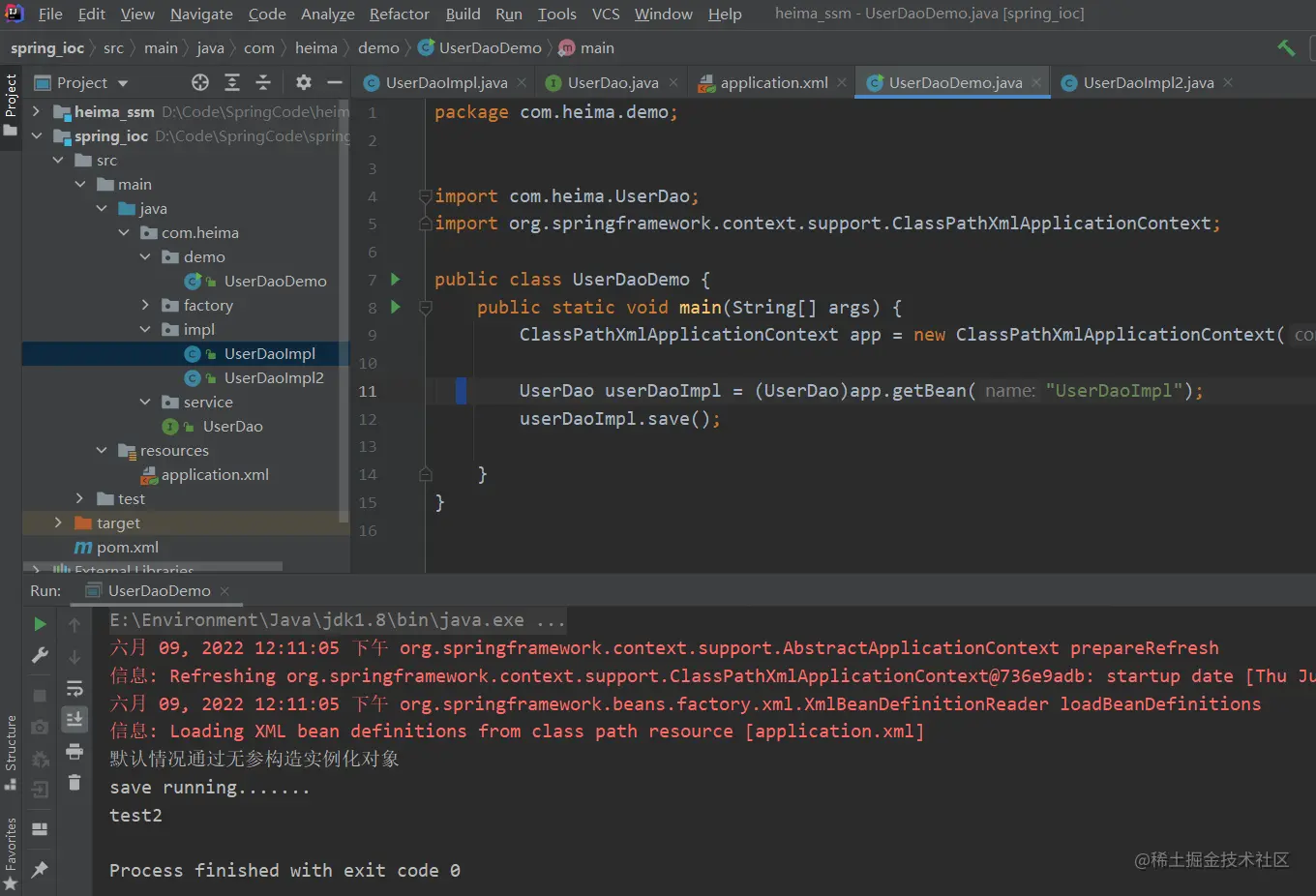Close the UserDaoDemo.java editor tab

[x=1036, y=83]
